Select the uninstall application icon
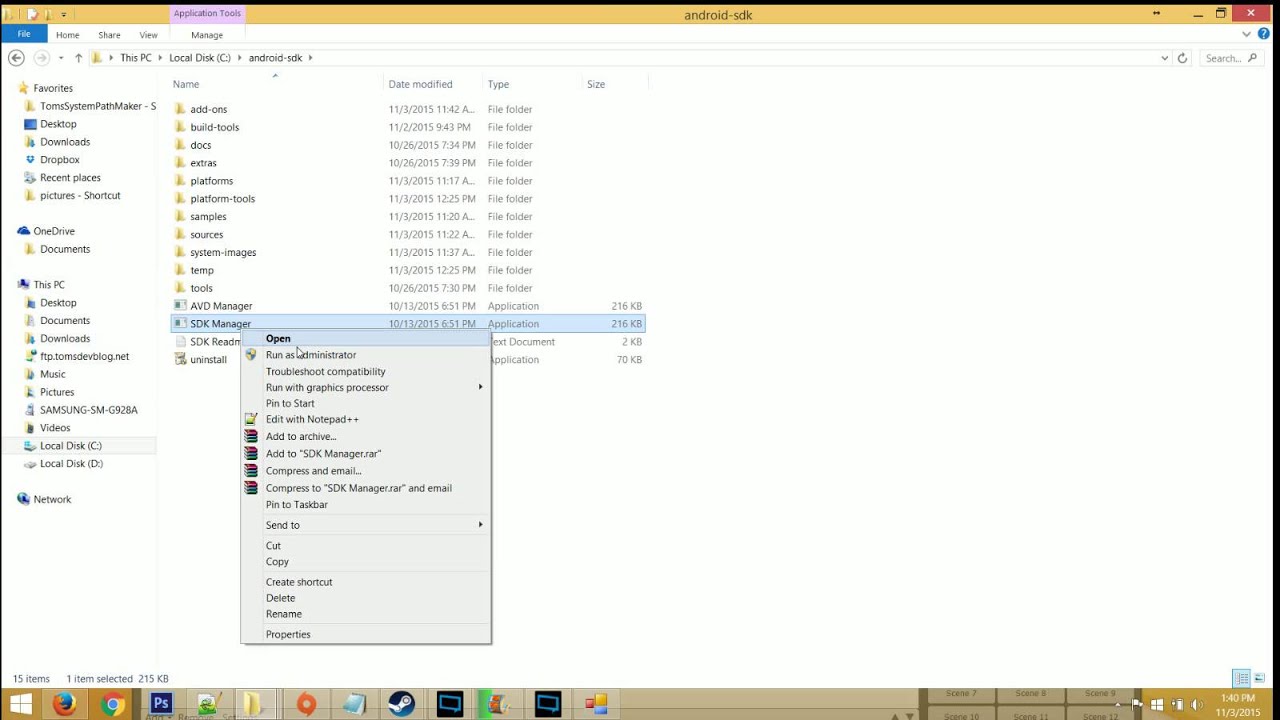 (x=180, y=359)
